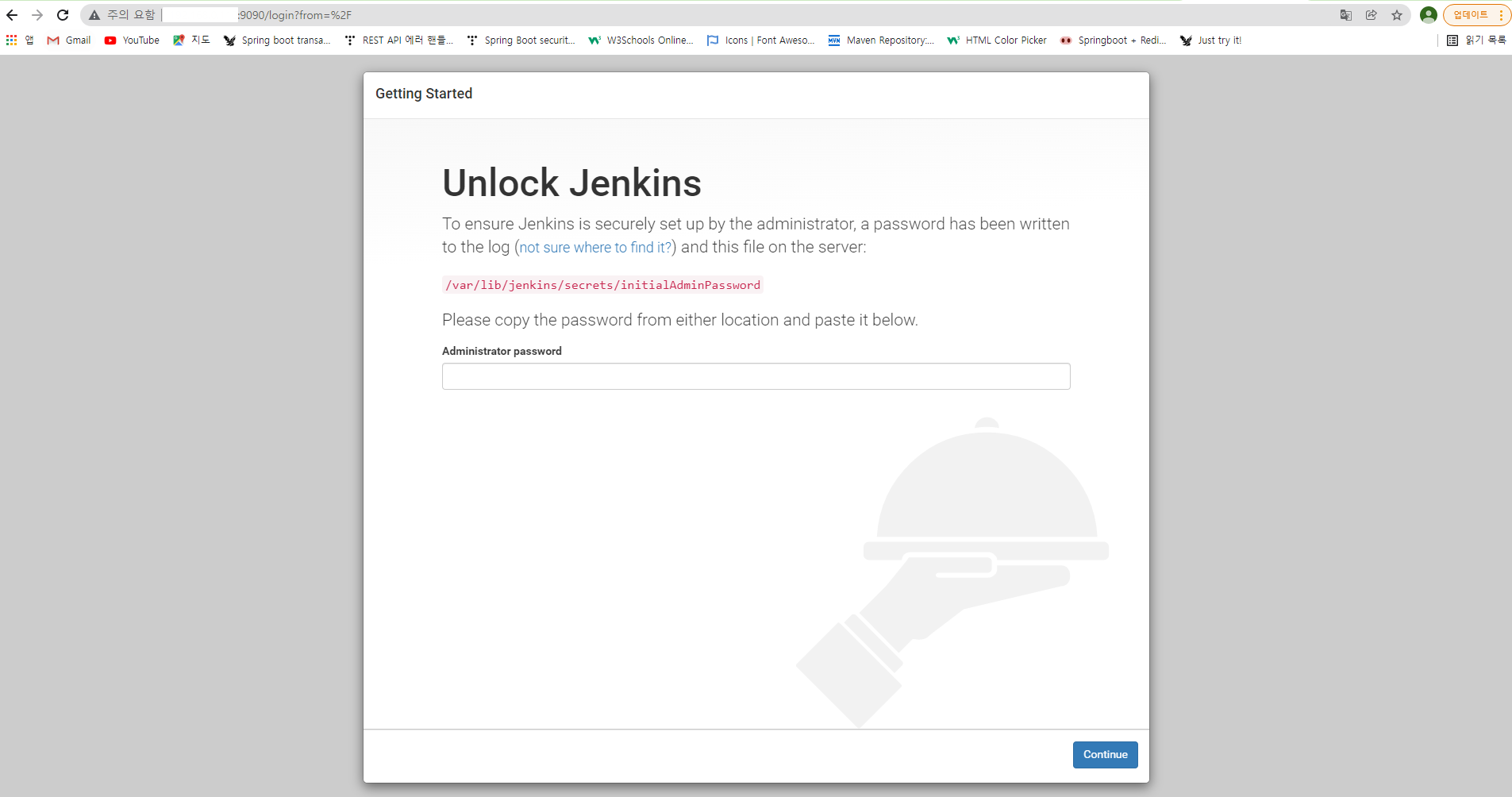Click the address bar URL text
Image resolution: width=1512 pixels, height=797 pixels.
pos(294,15)
